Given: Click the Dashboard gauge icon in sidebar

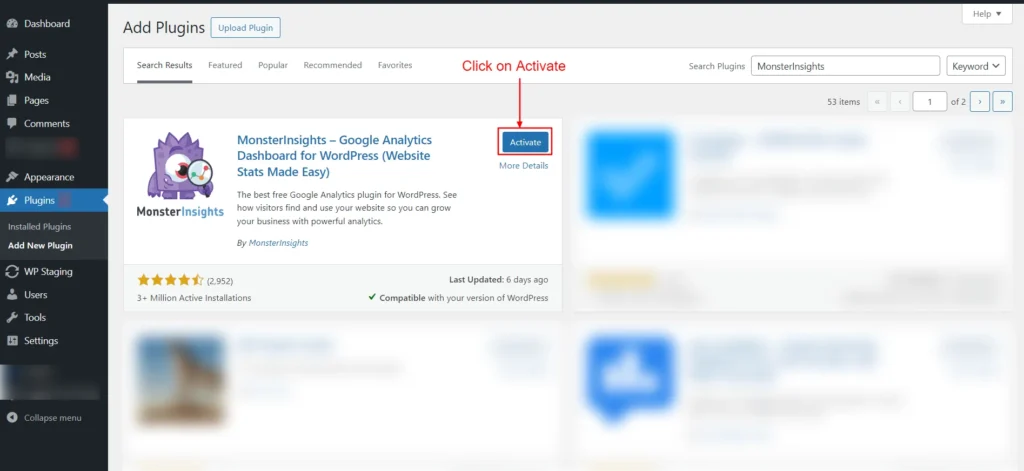Looking at the screenshot, I should (12, 24).
